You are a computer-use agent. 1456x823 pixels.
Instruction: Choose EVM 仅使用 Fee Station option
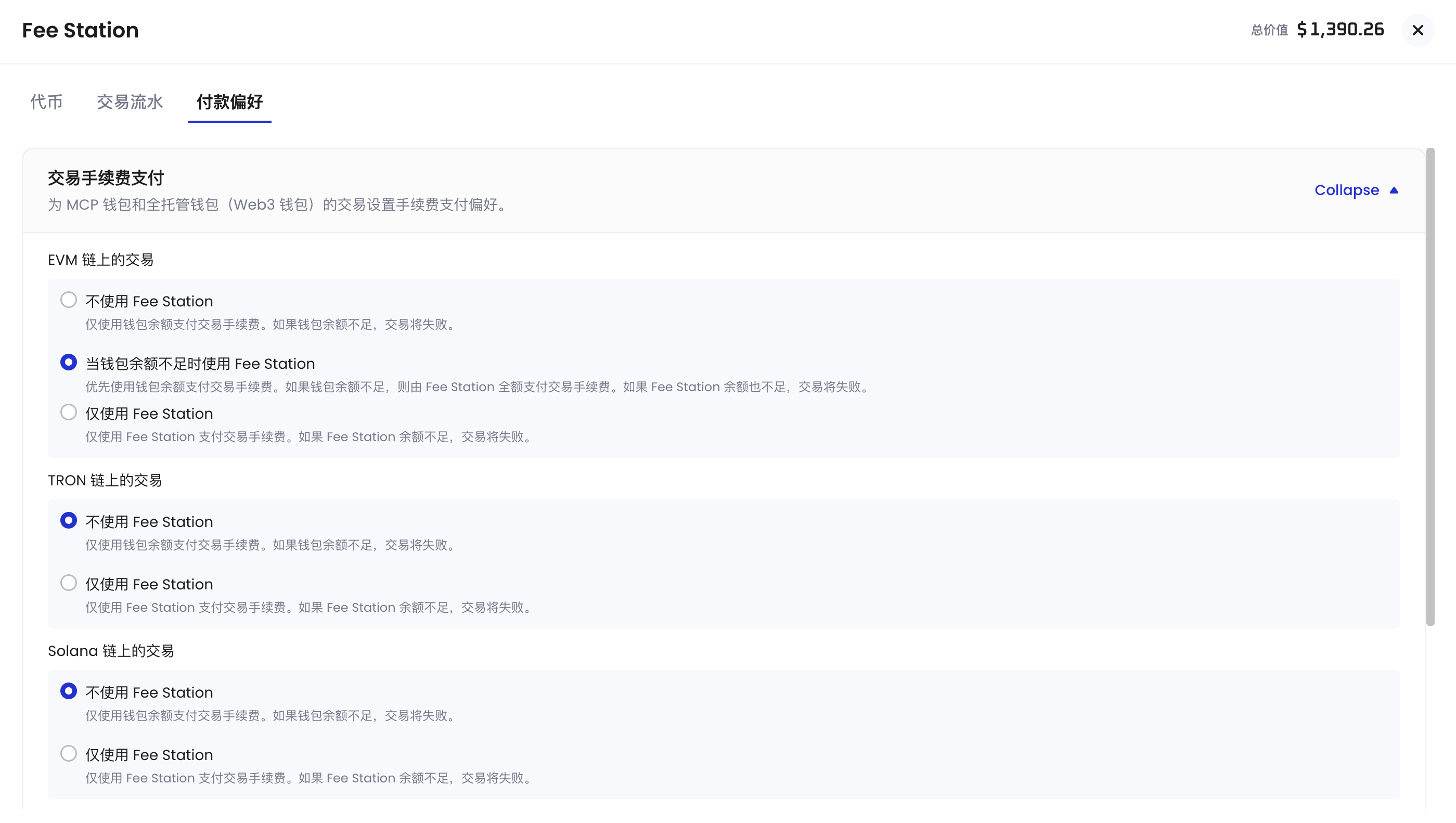68,412
